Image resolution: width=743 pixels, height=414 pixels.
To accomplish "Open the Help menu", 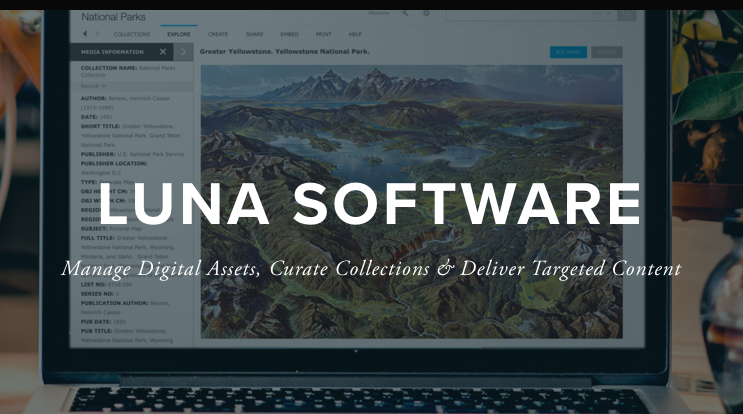I will tap(355, 34).
